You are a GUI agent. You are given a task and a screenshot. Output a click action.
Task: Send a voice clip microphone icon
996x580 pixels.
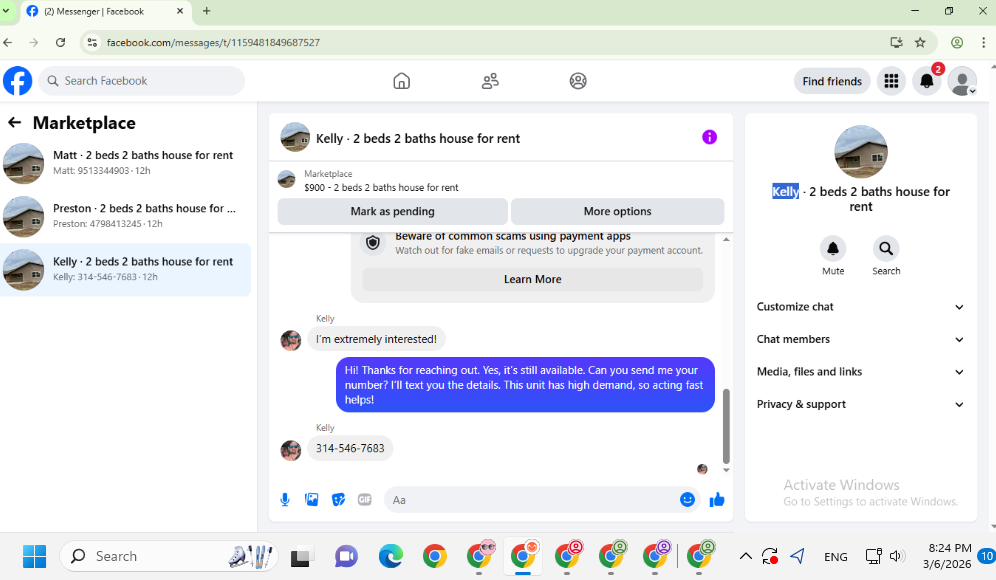[285, 500]
